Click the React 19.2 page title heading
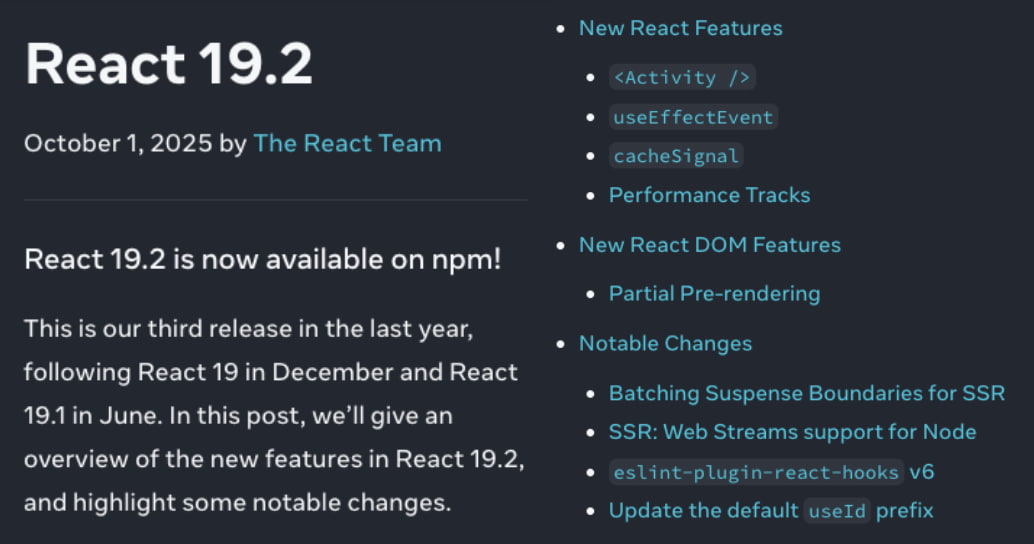Viewport: 1034px width, 544px height. click(169, 64)
